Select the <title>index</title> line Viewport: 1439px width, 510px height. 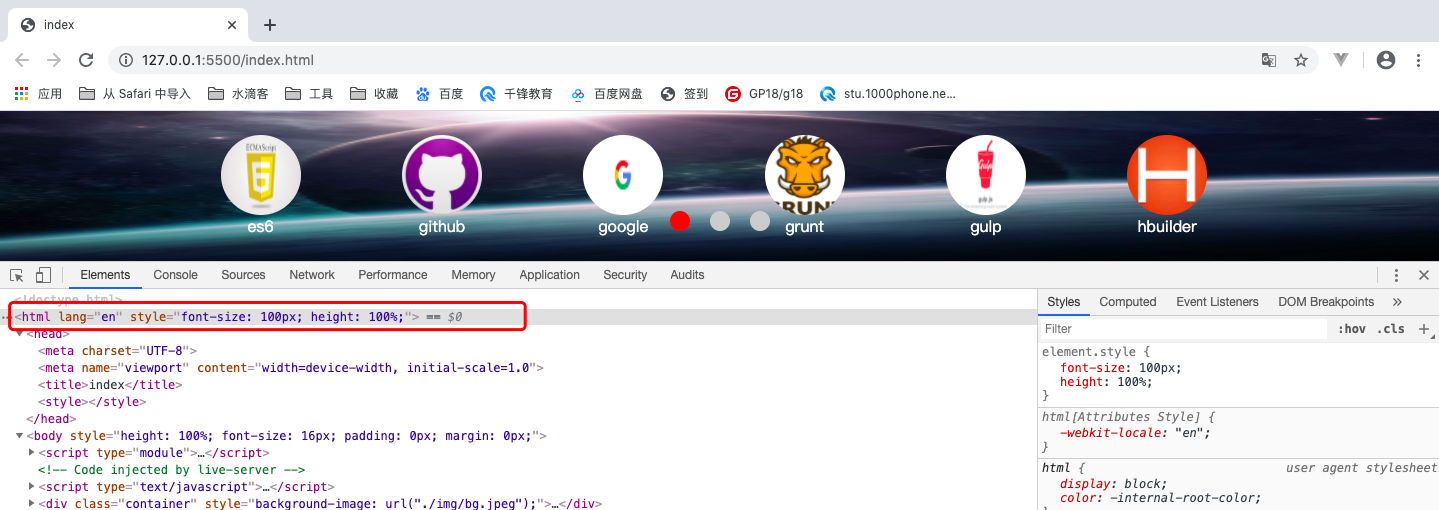(x=110, y=385)
